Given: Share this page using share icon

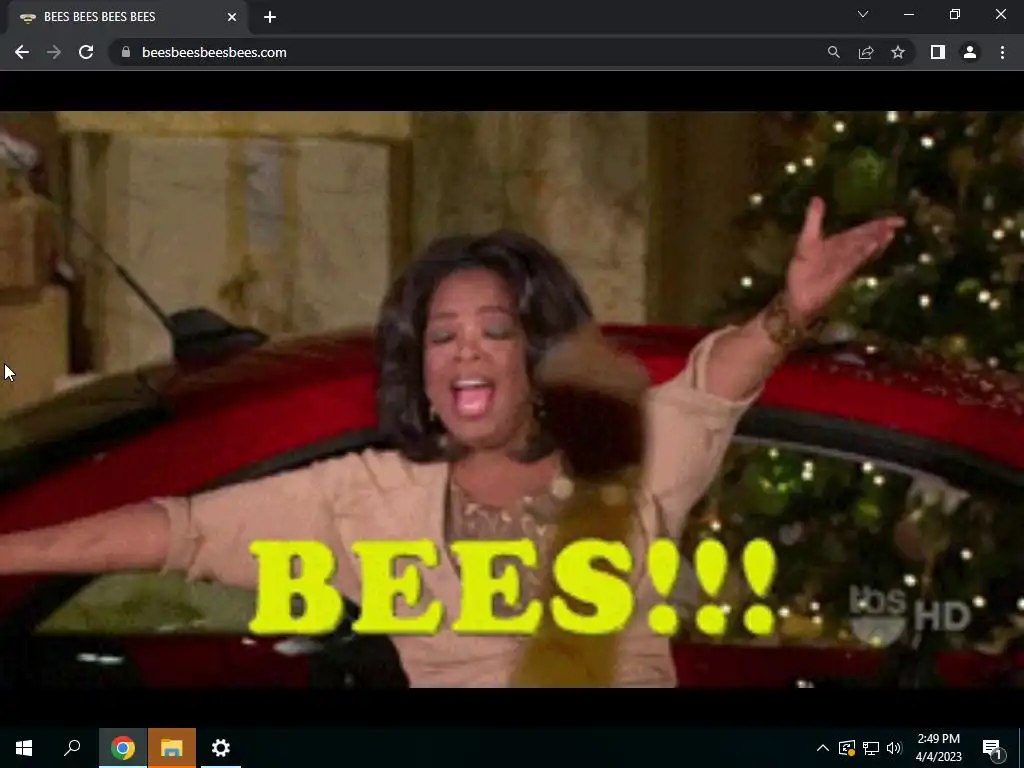Looking at the screenshot, I should [x=866, y=52].
